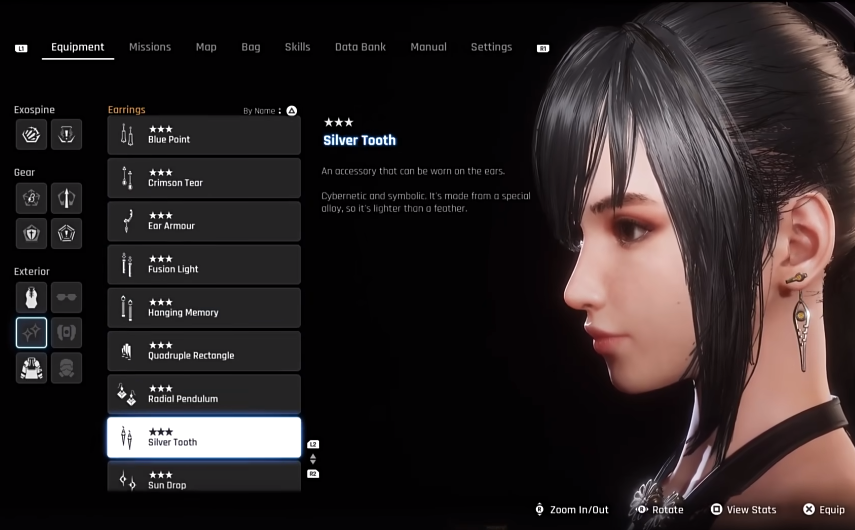Switch to the Missions tab

tap(150, 47)
